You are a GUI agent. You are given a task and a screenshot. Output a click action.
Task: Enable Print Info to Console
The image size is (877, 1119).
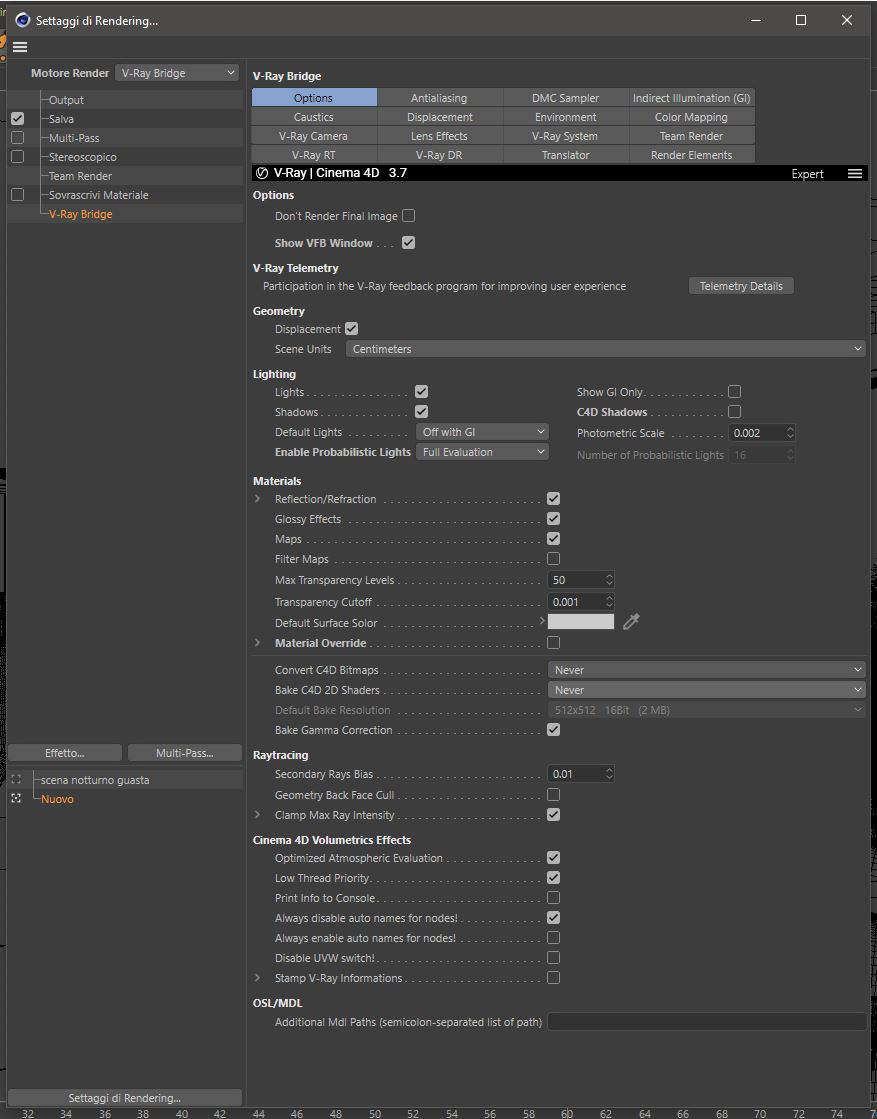553,897
